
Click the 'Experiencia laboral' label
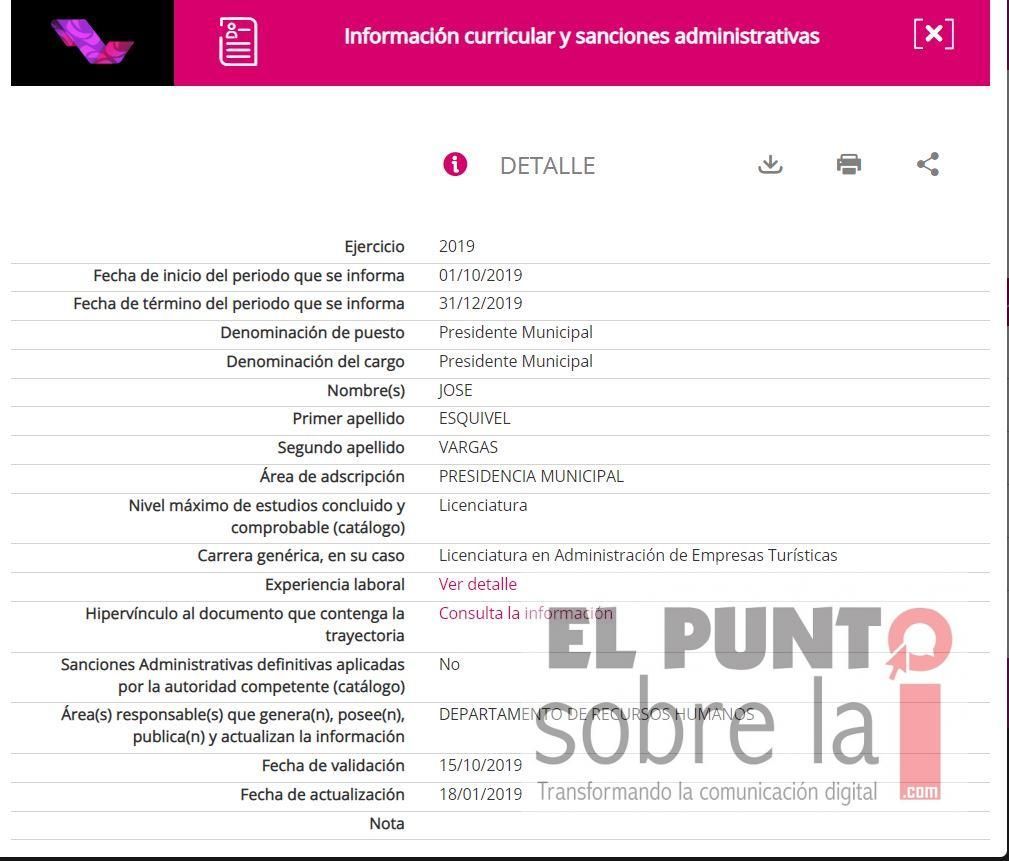pyautogui.click(x=335, y=585)
